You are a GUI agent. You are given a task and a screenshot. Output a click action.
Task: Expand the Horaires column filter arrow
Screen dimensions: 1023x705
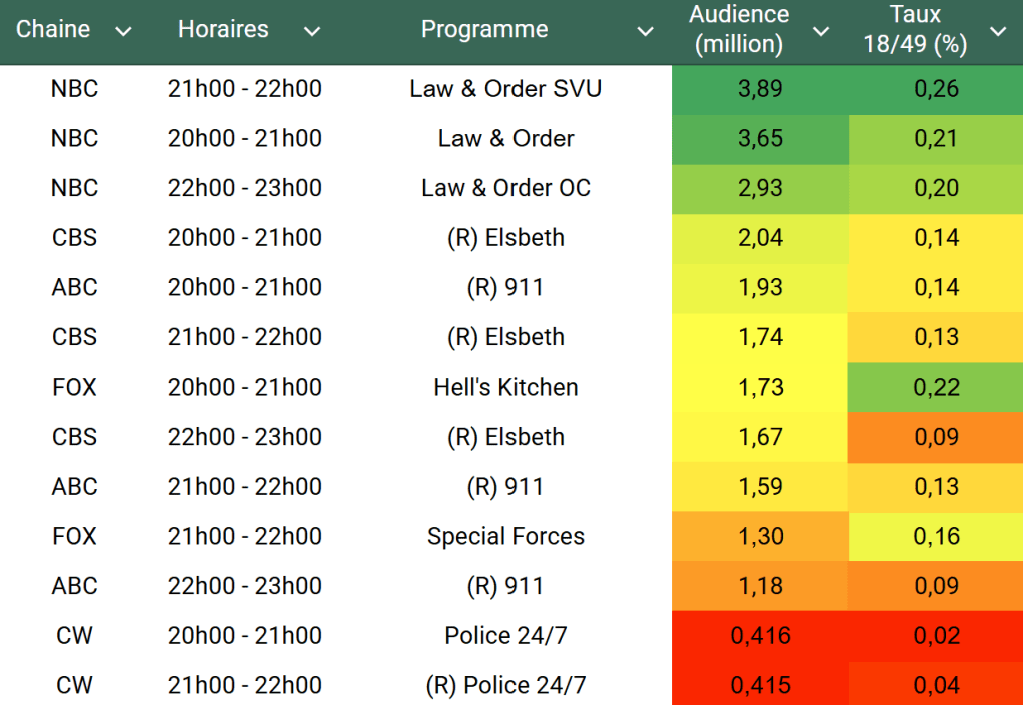(x=312, y=32)
